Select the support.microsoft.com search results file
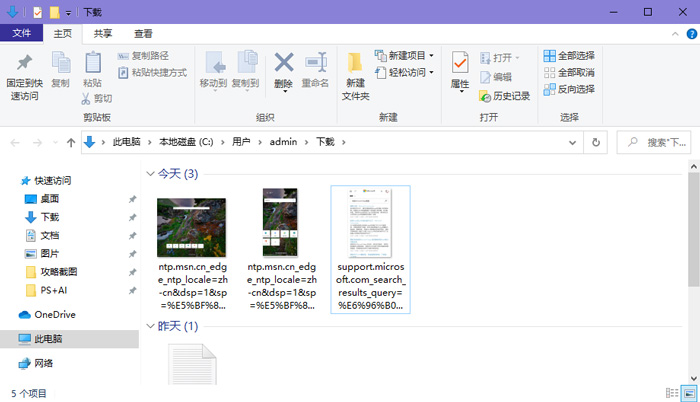Screen dimensions: 700x402 (x=371, y=249)
